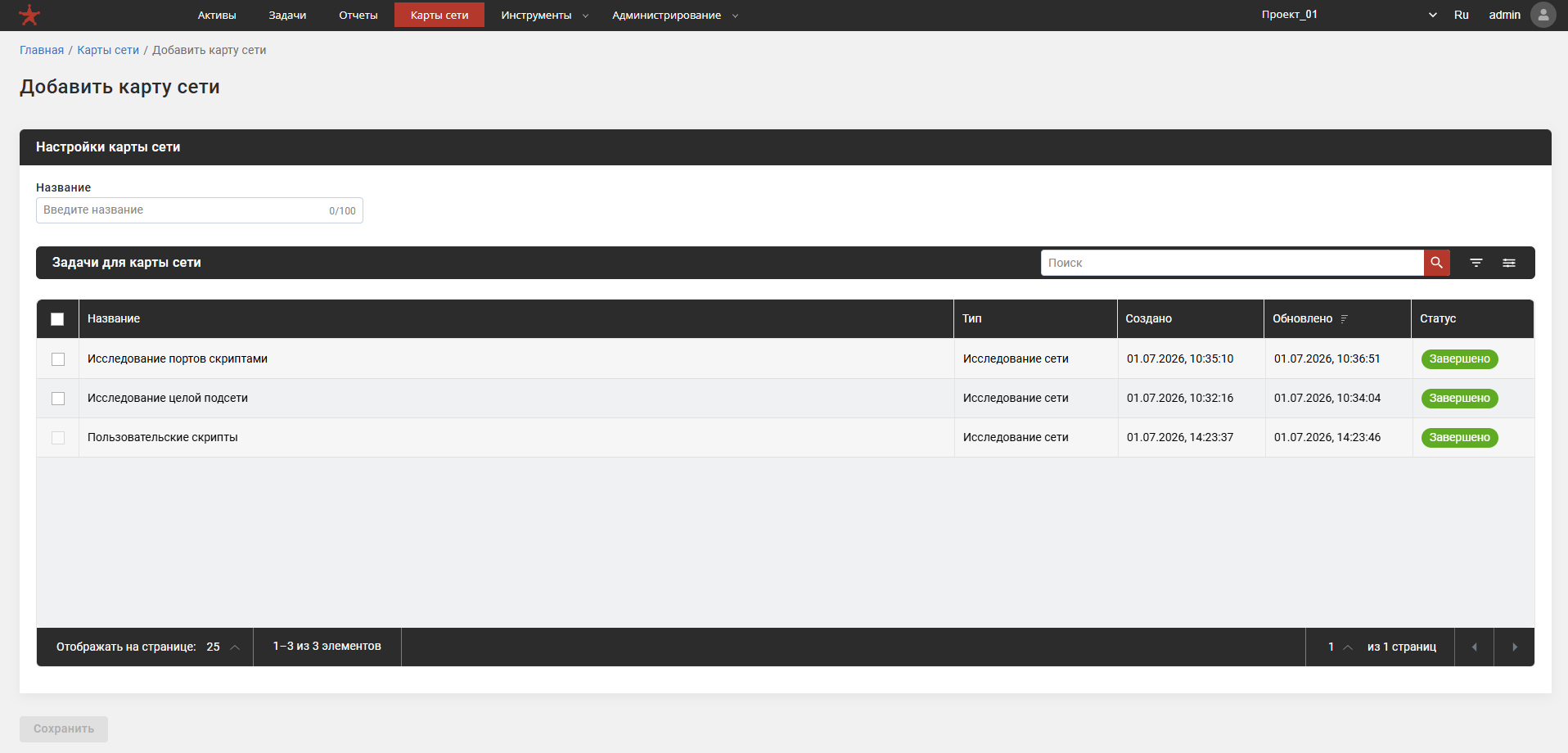Open items per page dropdown showing 25
1568x753 pixels.
pyautogui.click(x=223, y=647)
